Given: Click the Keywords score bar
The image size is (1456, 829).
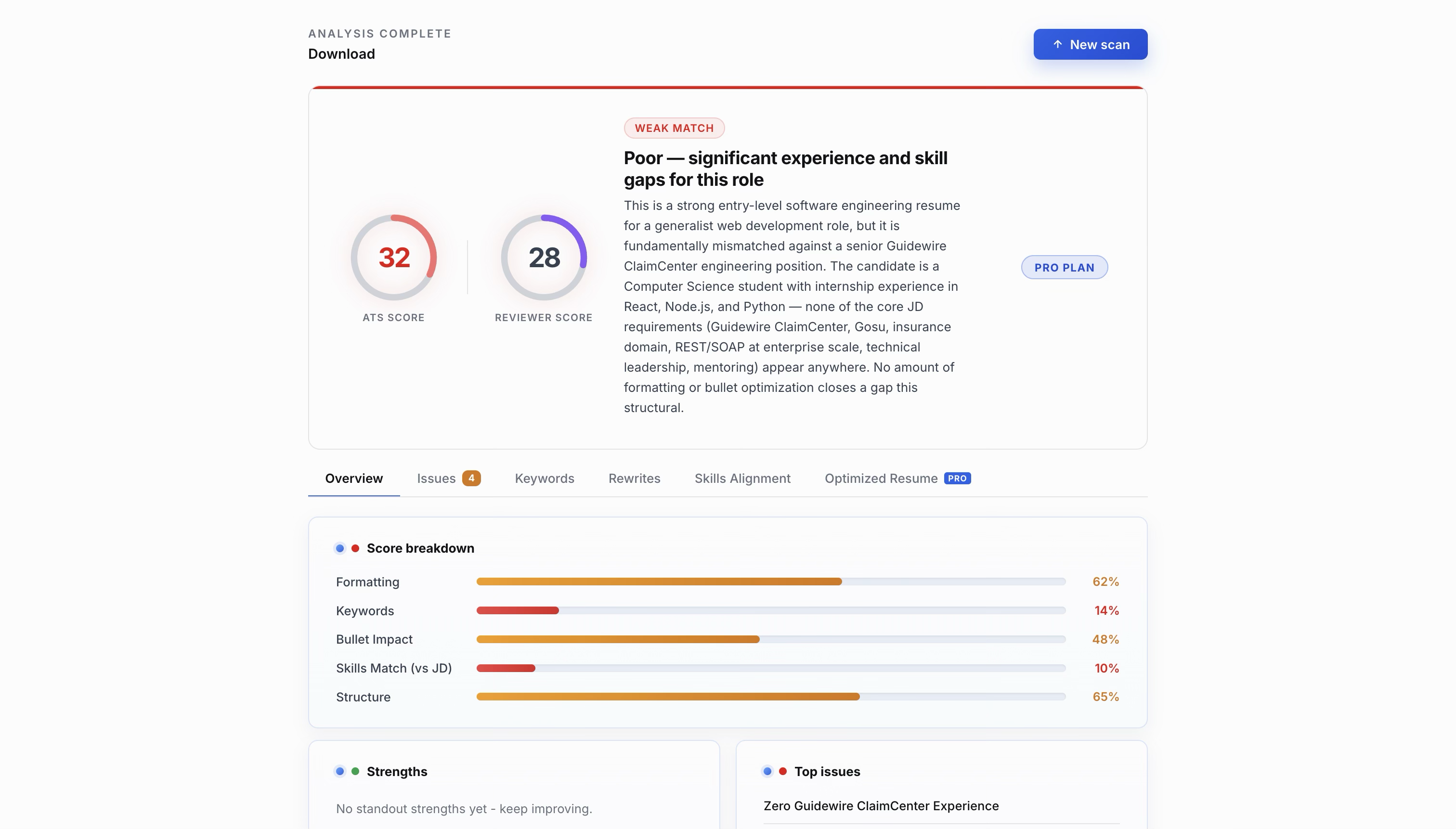Looking at the screenshot, I should tap(770, 610).
